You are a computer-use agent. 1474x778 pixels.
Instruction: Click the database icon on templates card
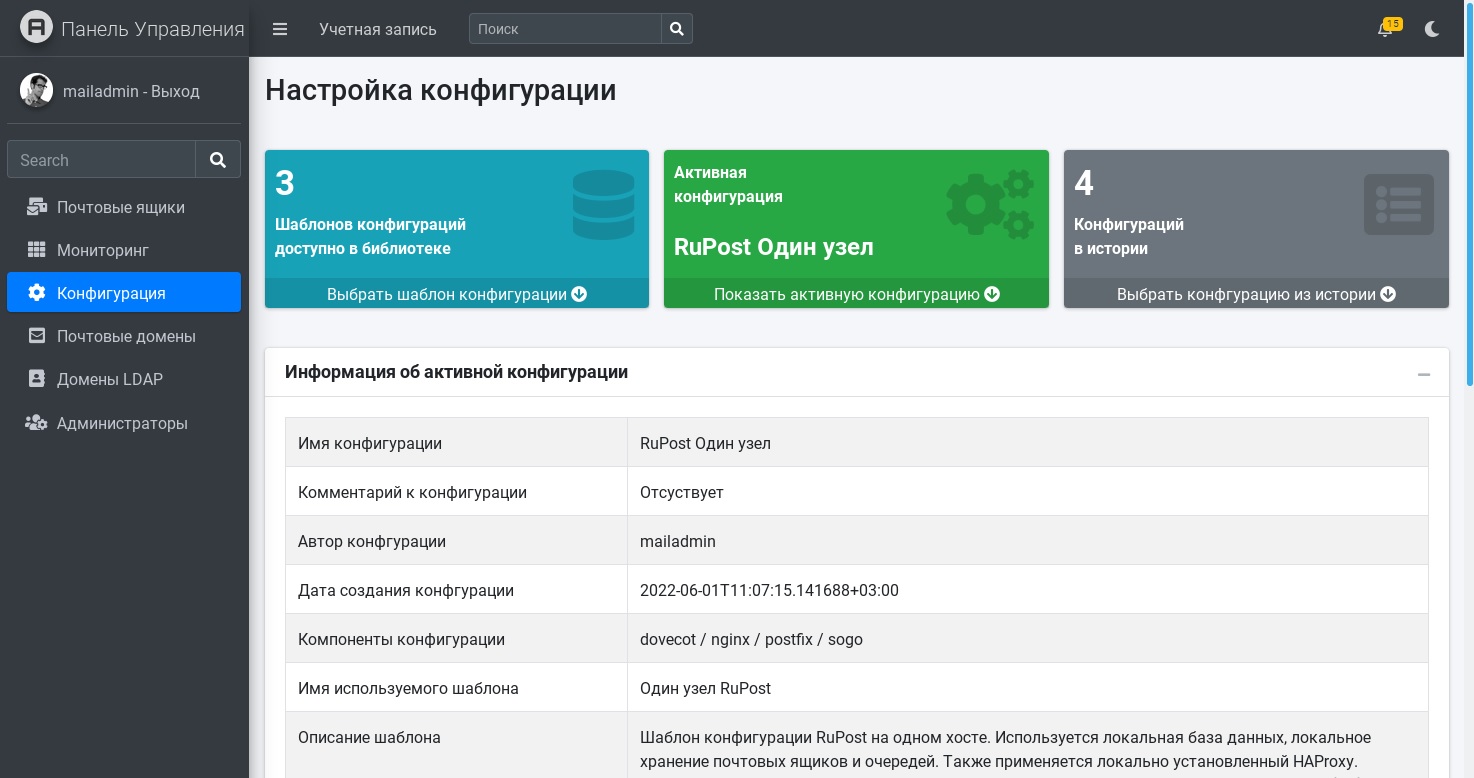(x=603, y=204)
